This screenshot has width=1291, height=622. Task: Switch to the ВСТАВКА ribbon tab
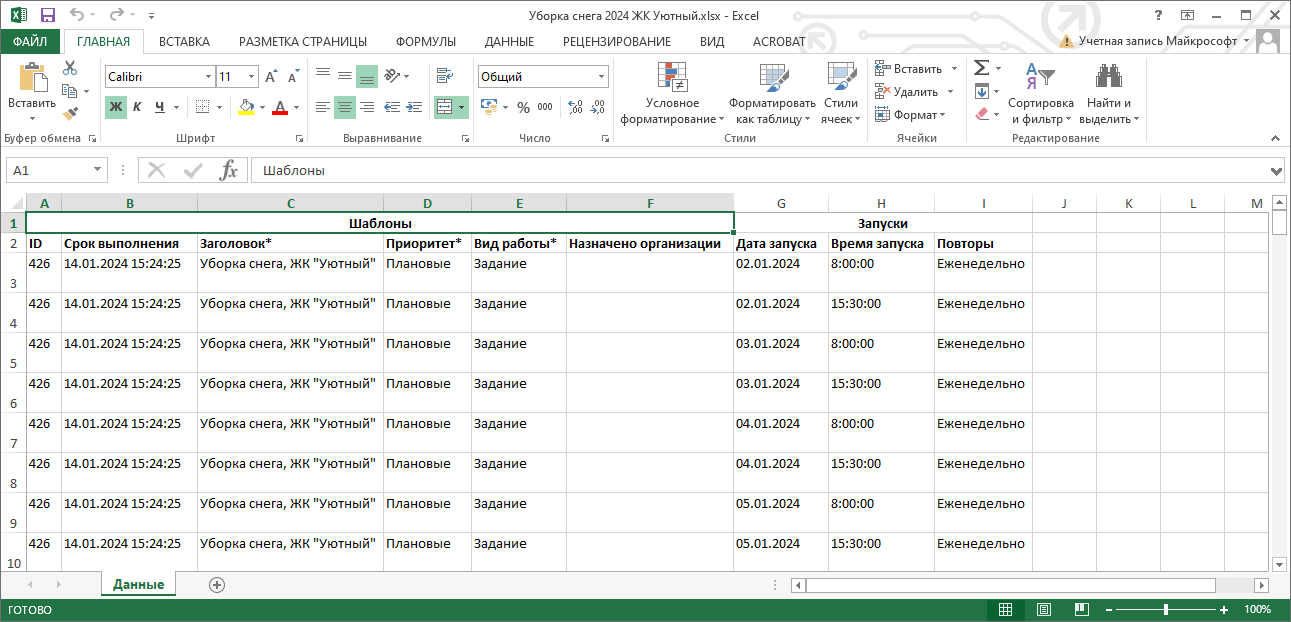coord(184,41)
